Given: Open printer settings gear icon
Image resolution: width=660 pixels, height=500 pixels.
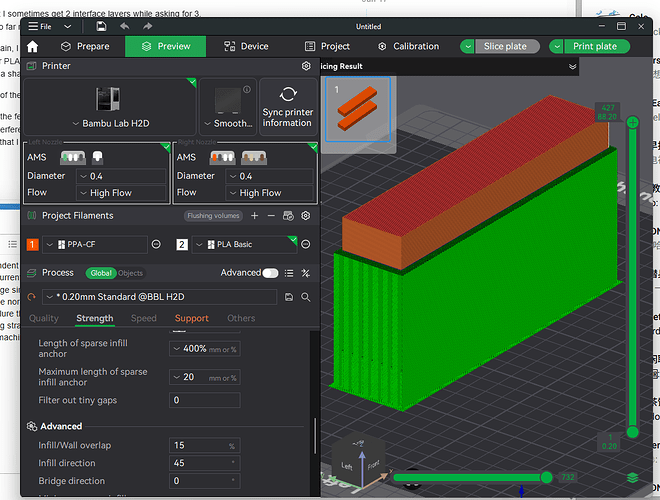Looking at the screenshot, I should coord(306,66).
